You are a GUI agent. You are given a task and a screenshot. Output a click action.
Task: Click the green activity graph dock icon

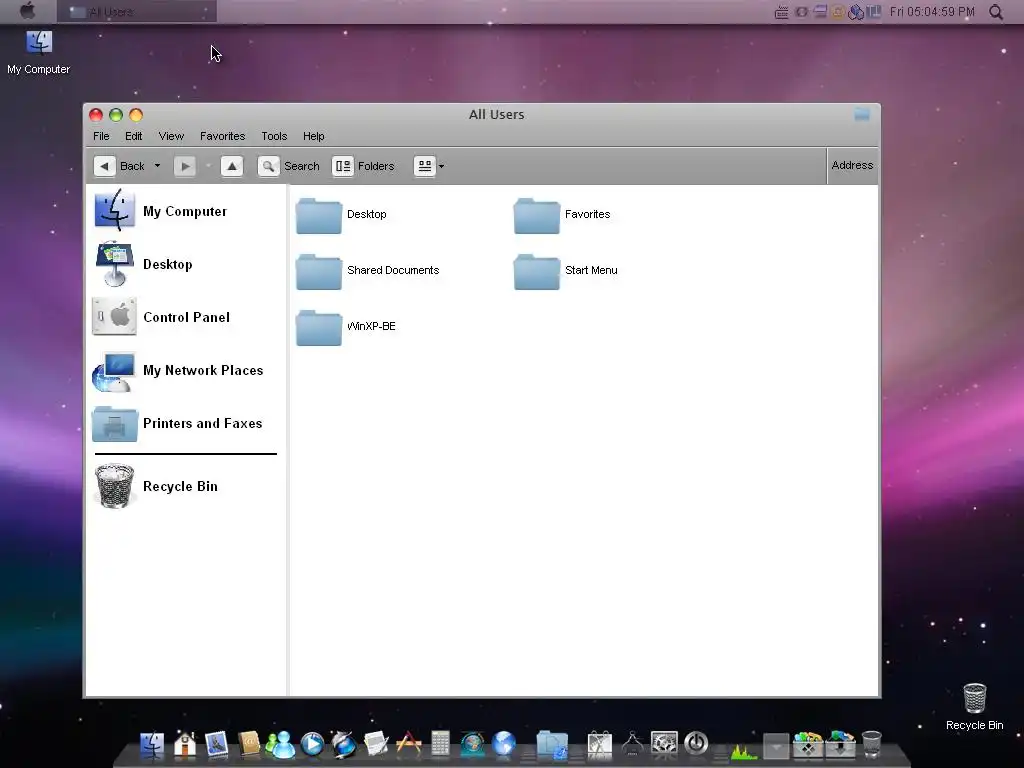(744, 750)
